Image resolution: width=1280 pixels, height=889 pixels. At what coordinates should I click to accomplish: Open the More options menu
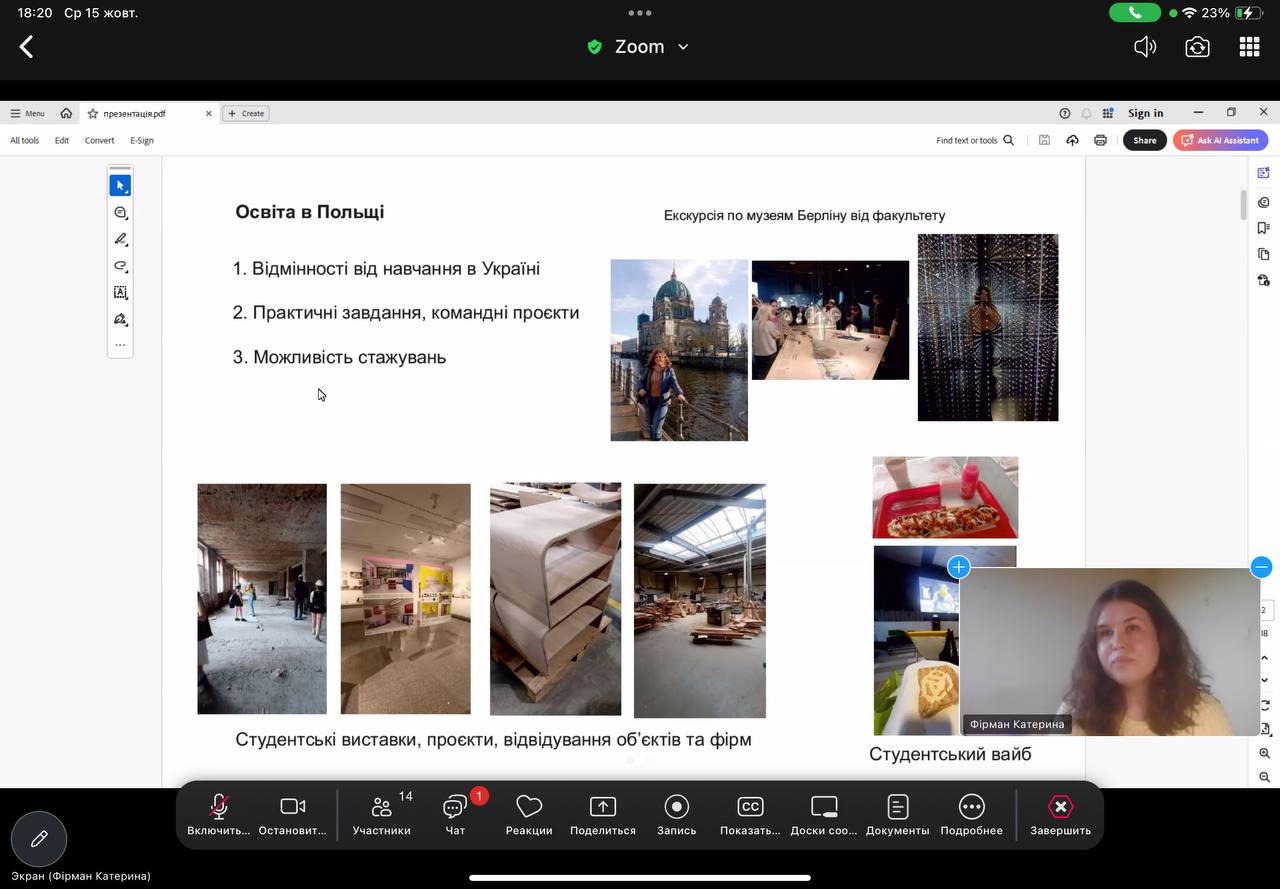(971, 815)
